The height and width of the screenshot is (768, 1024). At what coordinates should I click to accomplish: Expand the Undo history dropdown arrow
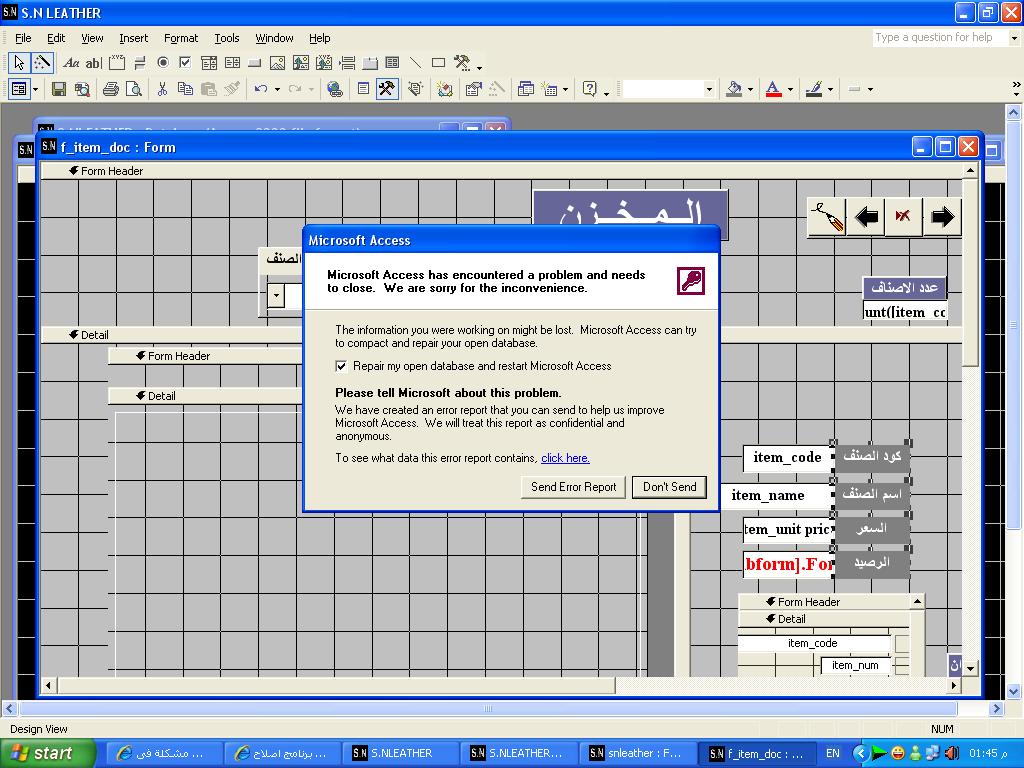click(278, 89)
